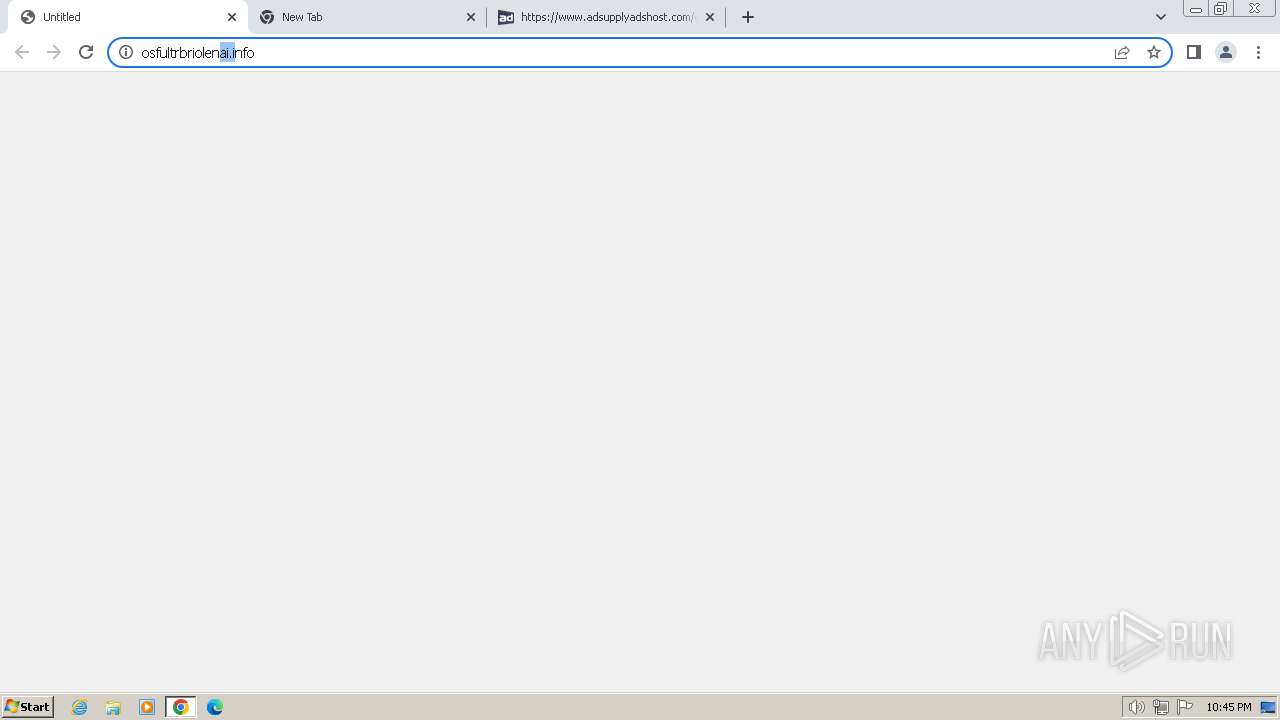Screen dimensions: 1280x720
Task: Open the Chrome profile menu
Action: pos(1226,52)
